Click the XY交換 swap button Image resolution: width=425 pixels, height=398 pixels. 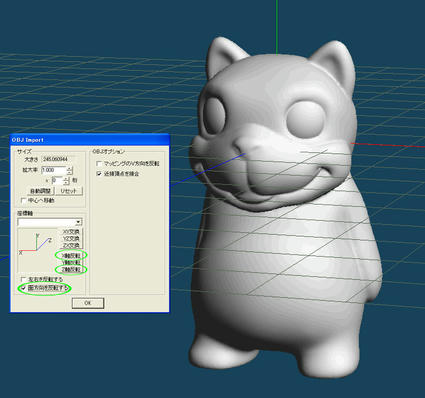pos(71,232)
